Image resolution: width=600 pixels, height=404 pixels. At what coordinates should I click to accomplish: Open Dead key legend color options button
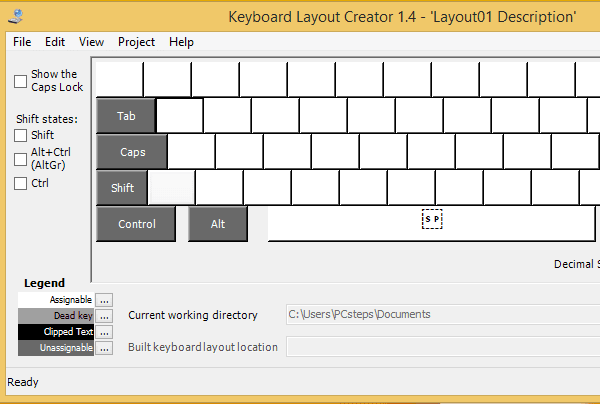[x=104, y=316]
